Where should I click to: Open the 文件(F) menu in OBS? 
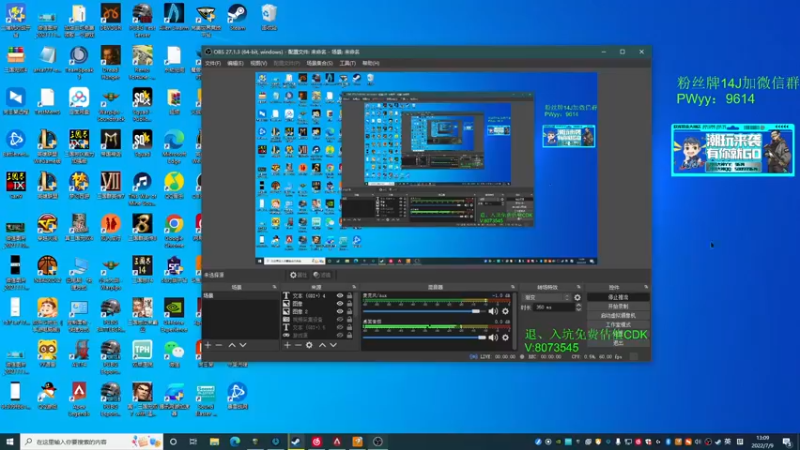click(x=213, y=63)
